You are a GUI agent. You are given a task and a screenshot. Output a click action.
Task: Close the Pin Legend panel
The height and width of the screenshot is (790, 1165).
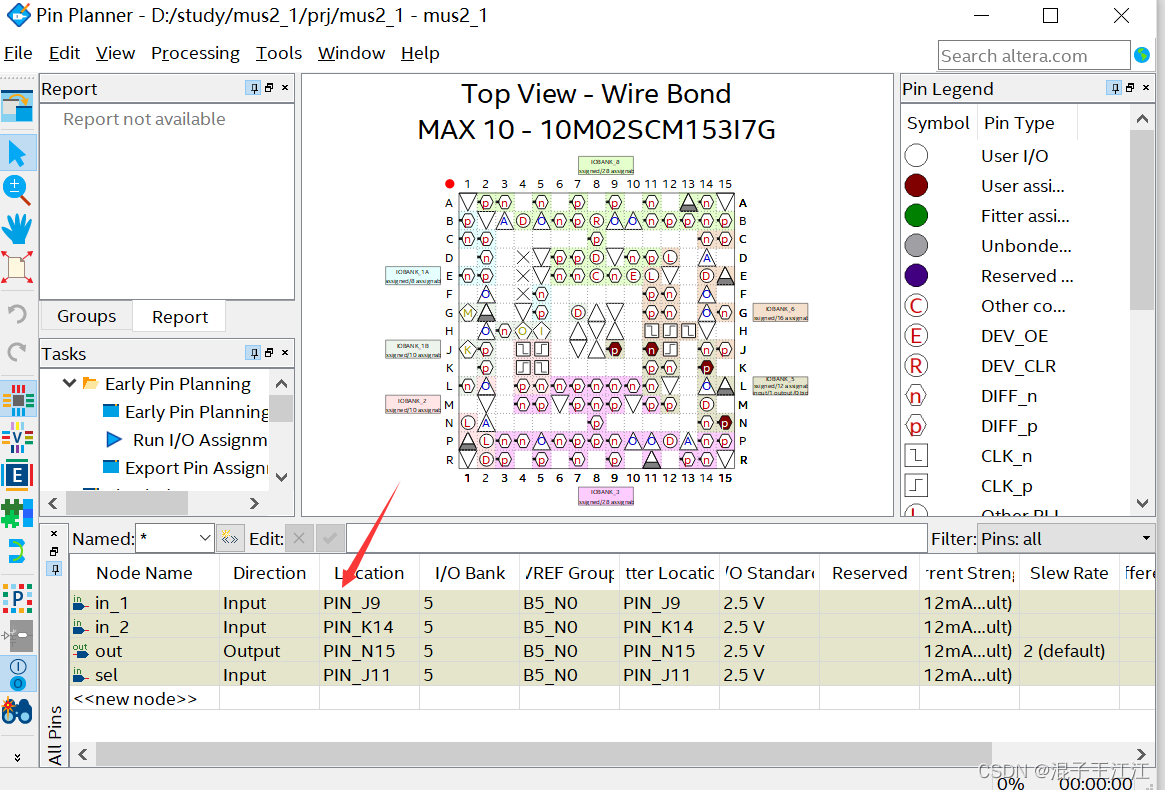1146,88
